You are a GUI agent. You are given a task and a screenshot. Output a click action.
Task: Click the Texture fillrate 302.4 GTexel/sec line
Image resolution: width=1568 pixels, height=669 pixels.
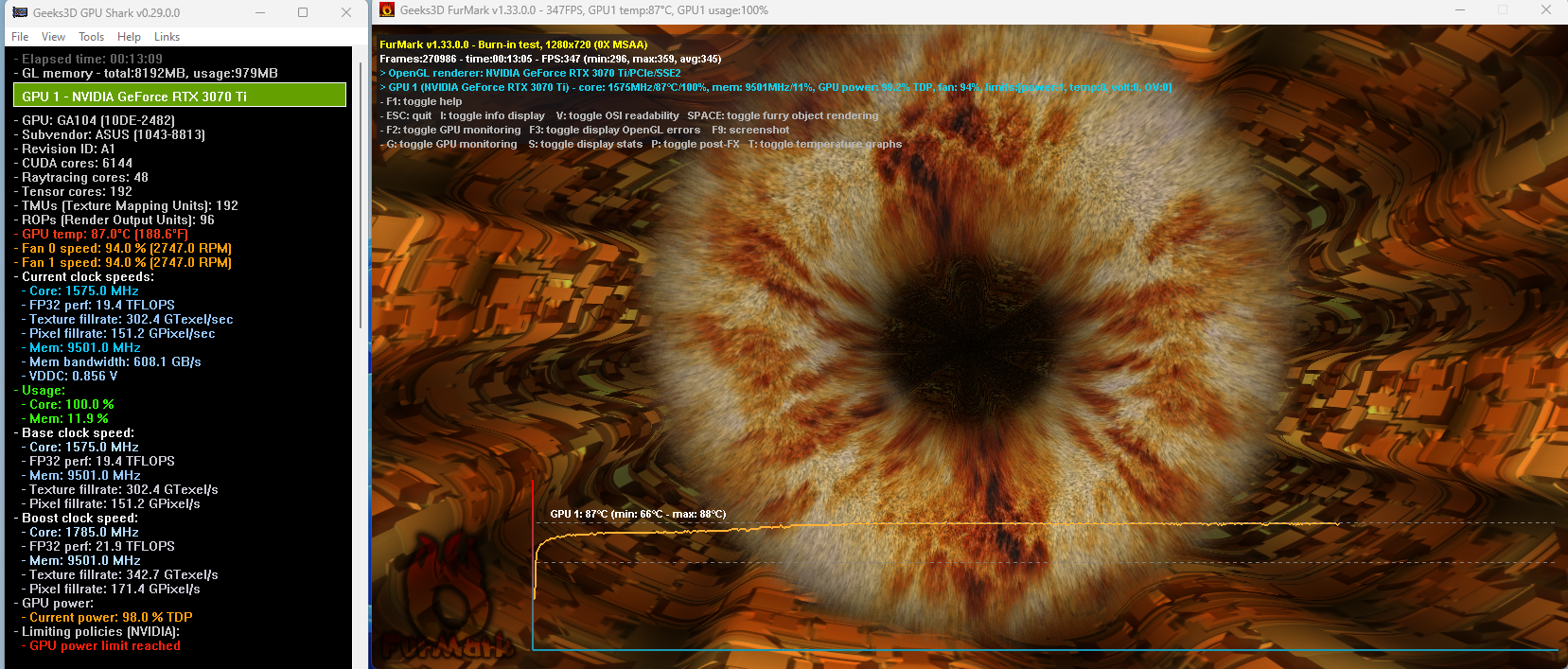(x=127, y=319)
